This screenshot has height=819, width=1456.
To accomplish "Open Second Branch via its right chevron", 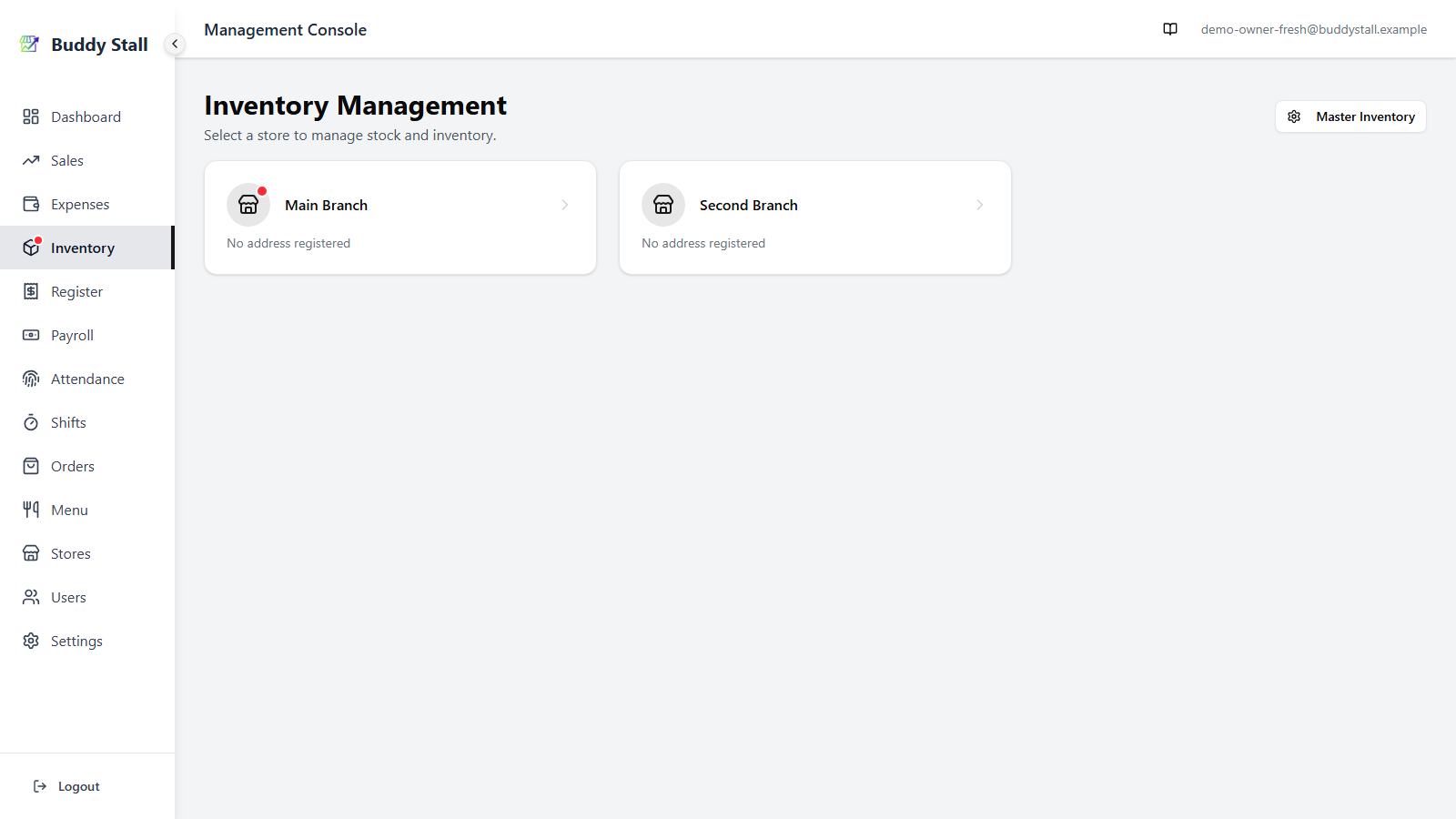I will pos(980,205).
